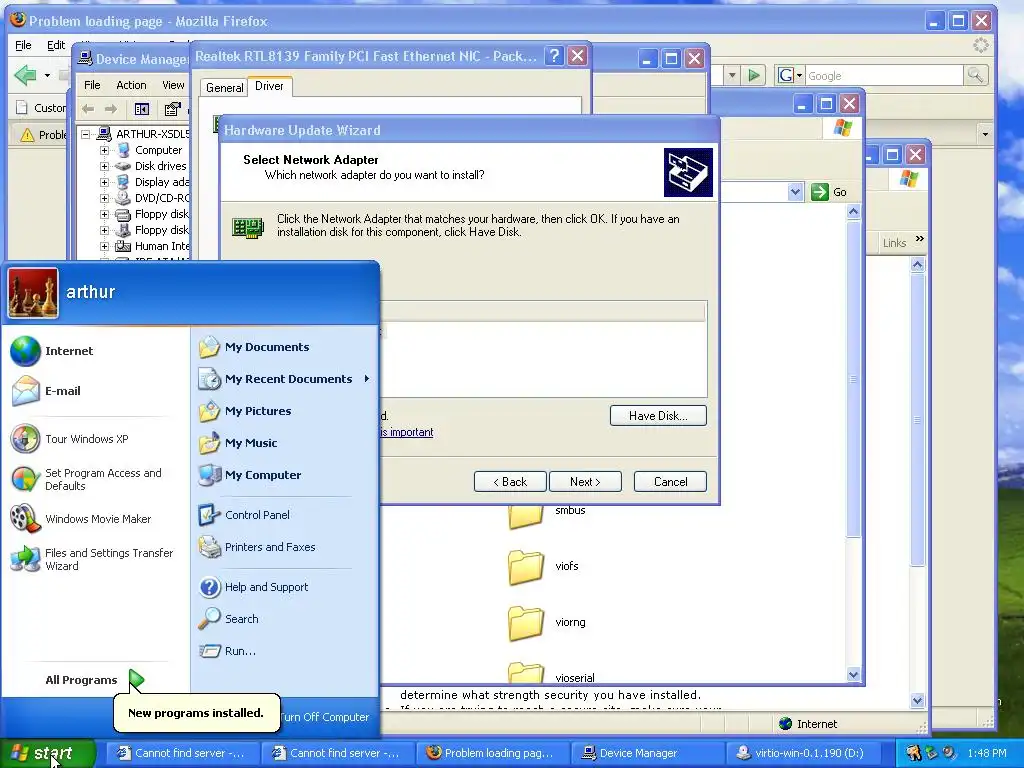This screenshot has height=768, width=1024.
Task: Open Device Manager View menu
Action: 173,85
